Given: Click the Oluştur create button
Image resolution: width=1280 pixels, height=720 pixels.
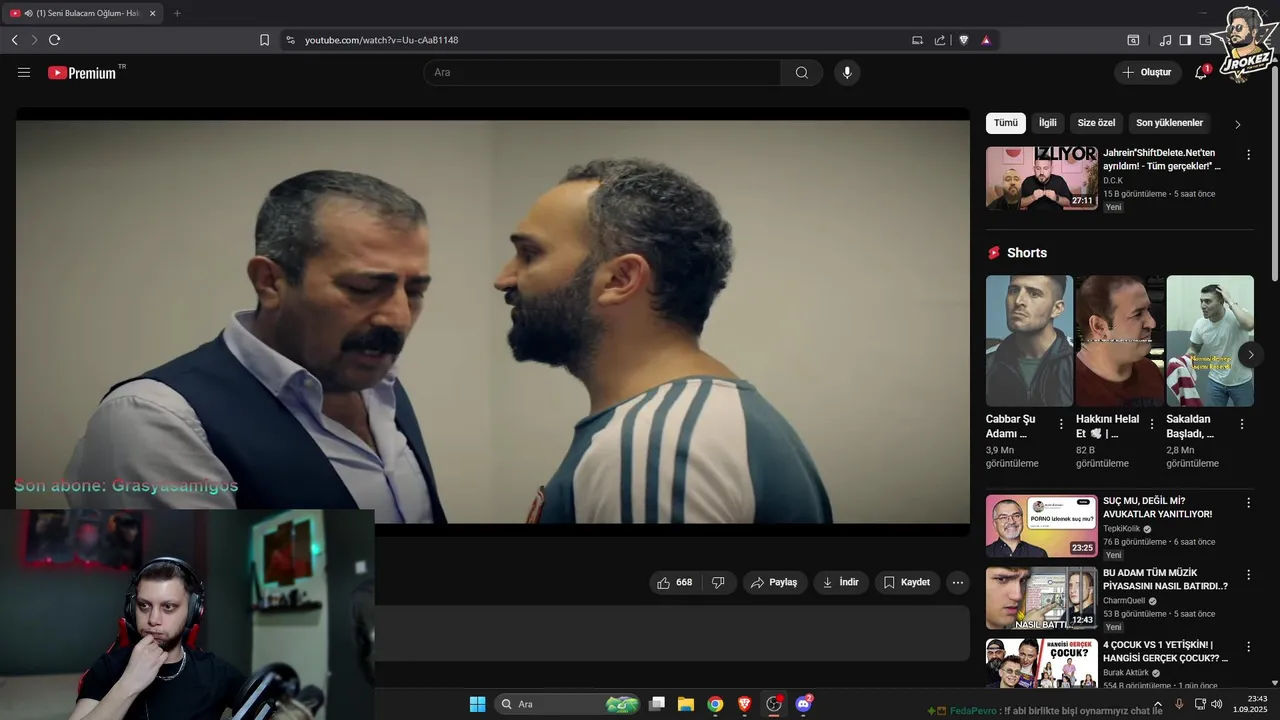Looking at the screenshot, I should pos(1147,72).
